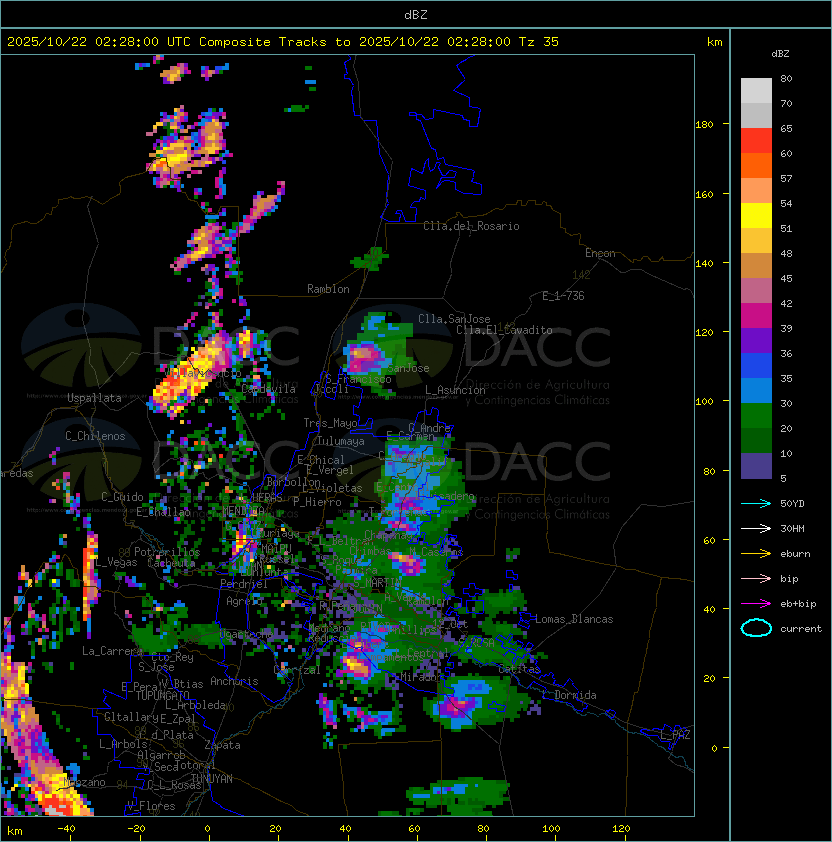Select the light grey 70-80 dBZ color band

756,91
